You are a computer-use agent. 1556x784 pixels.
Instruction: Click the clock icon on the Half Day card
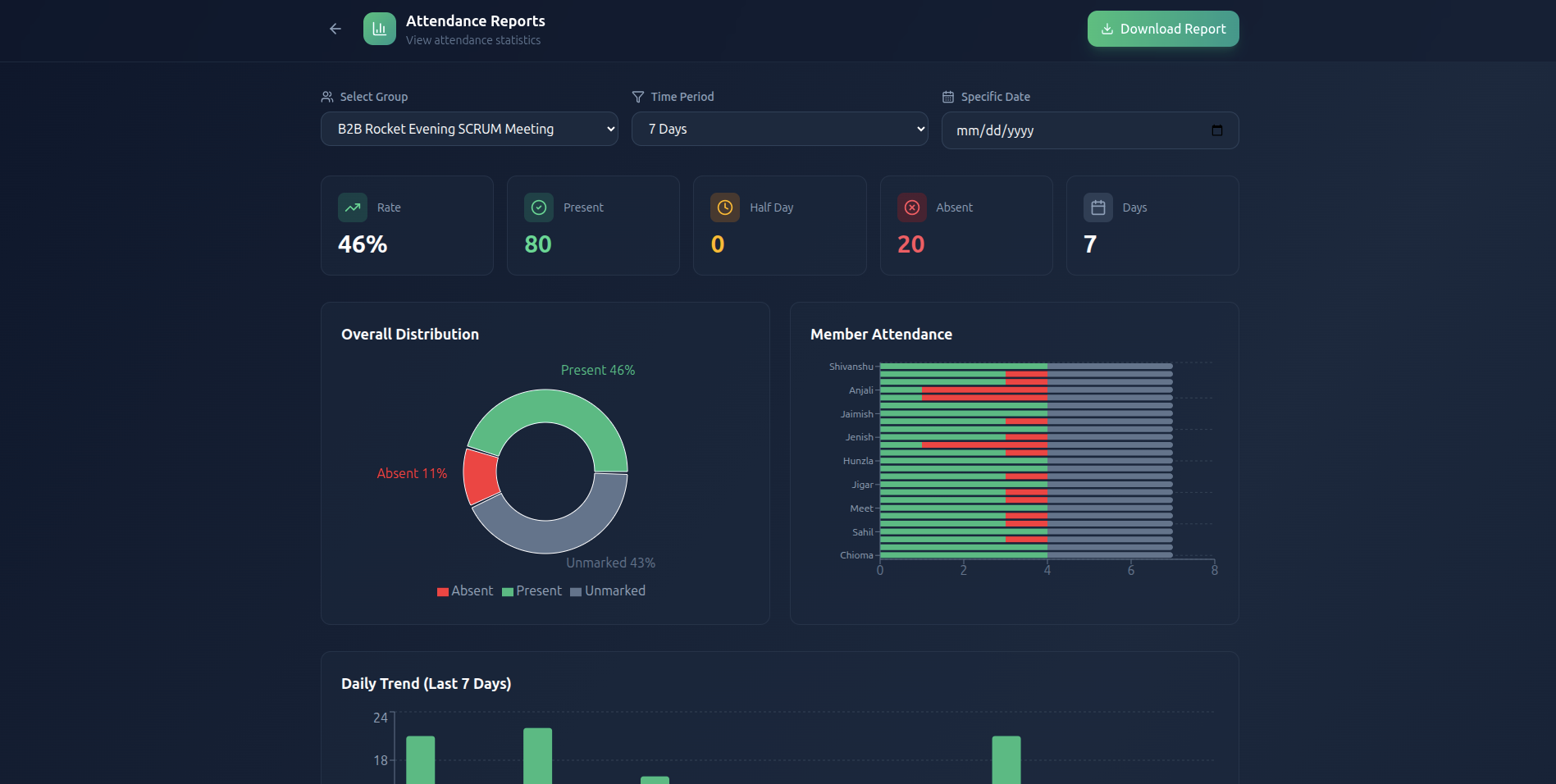tap(724, 207)
